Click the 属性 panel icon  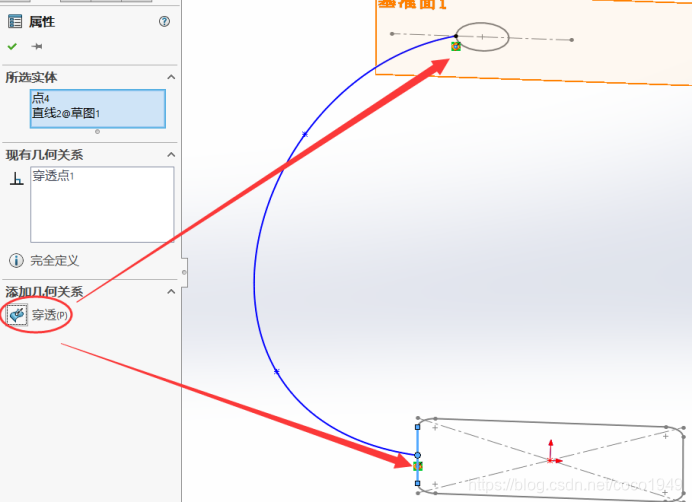coord(15,22)
